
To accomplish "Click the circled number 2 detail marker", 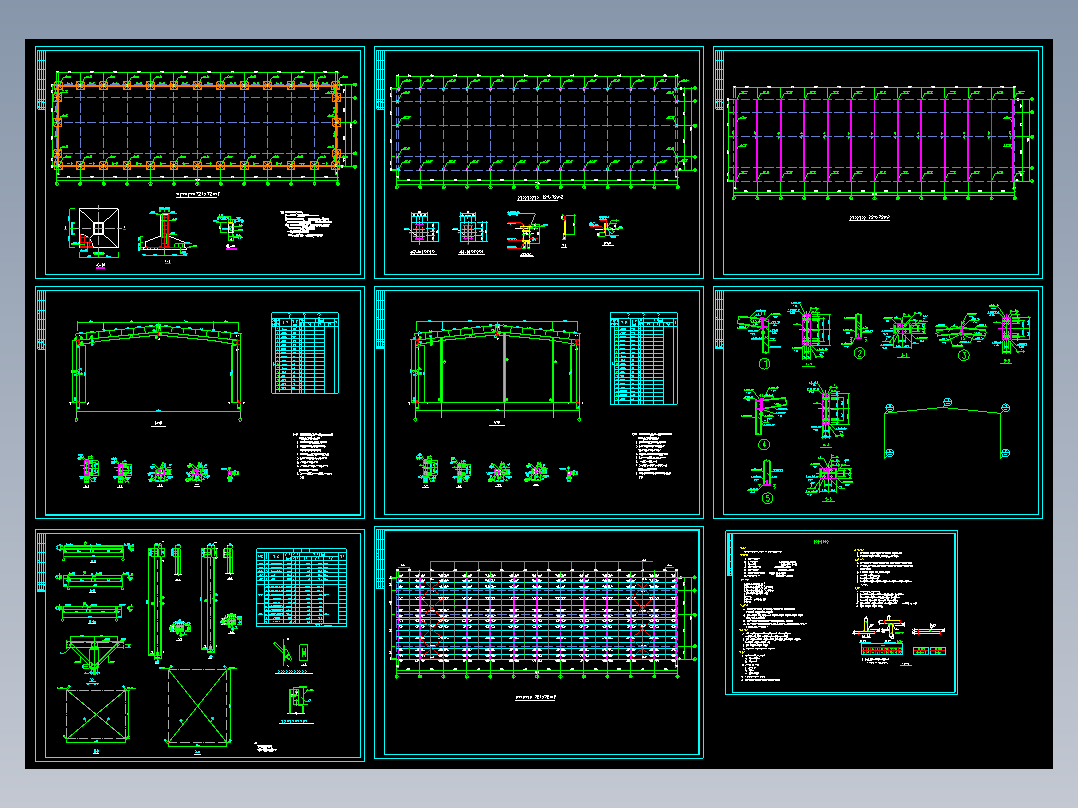I will coord(859,353).
